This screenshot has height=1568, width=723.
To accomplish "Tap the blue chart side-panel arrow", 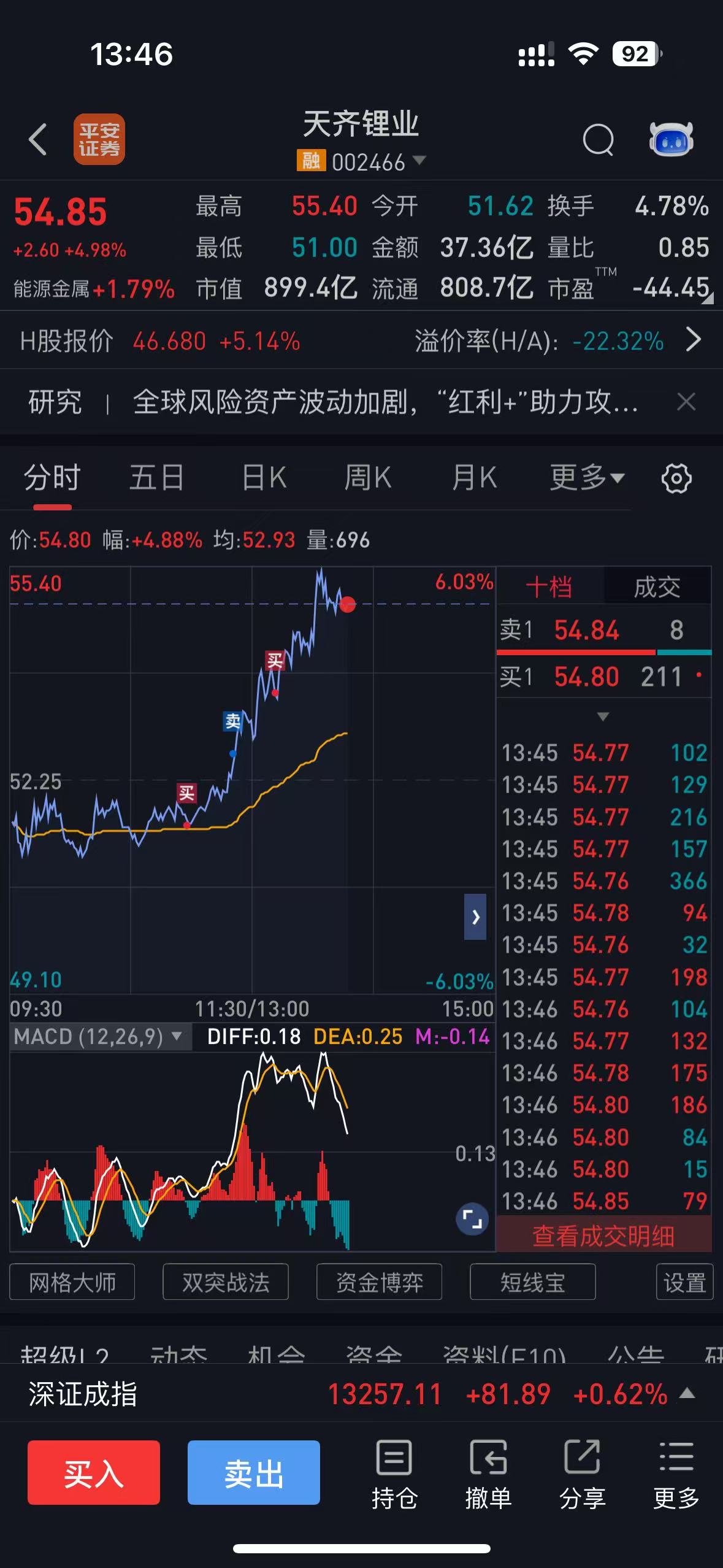I will pyautogui.click(x=475, y=917).
